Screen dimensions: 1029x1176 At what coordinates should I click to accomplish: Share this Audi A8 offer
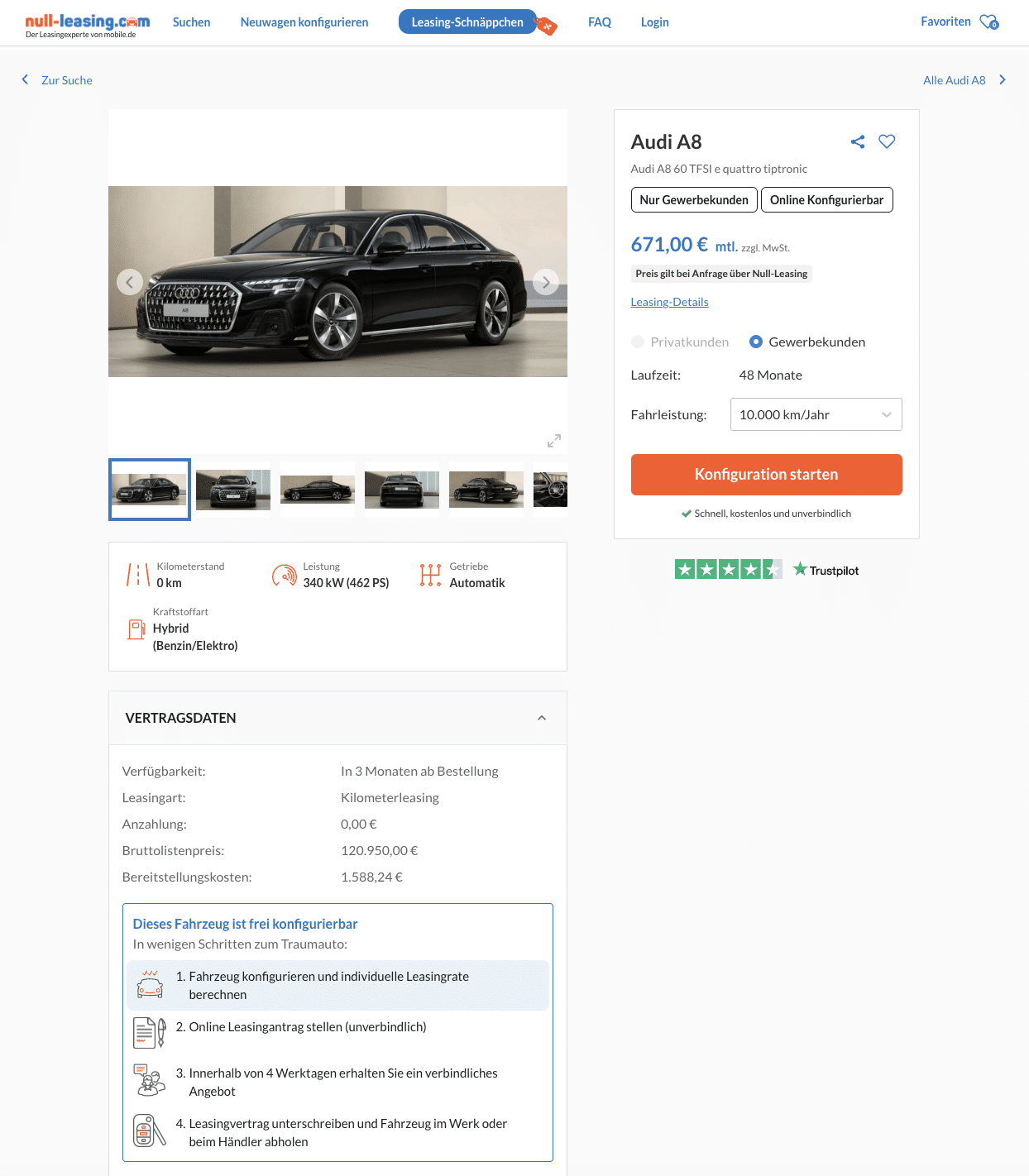coord(858,141)
